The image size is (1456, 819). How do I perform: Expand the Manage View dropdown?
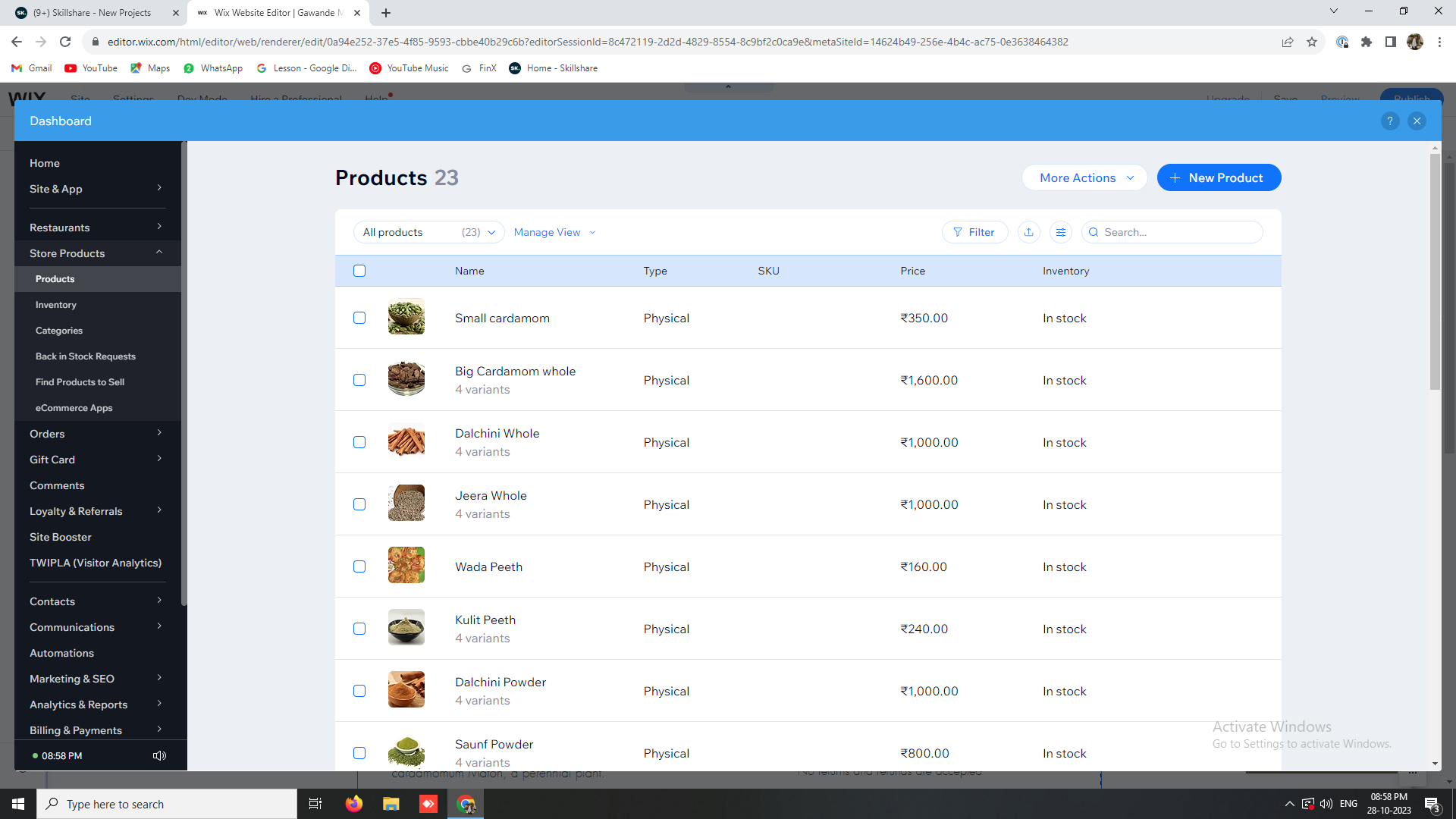(554, 232)
